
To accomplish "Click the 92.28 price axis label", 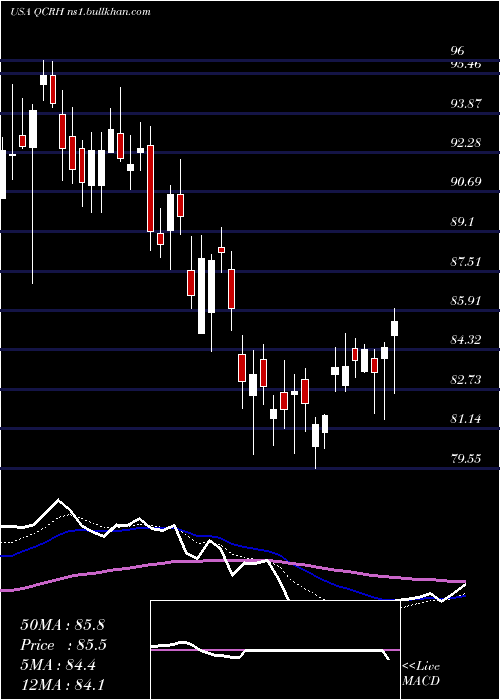I will point(466,143).
